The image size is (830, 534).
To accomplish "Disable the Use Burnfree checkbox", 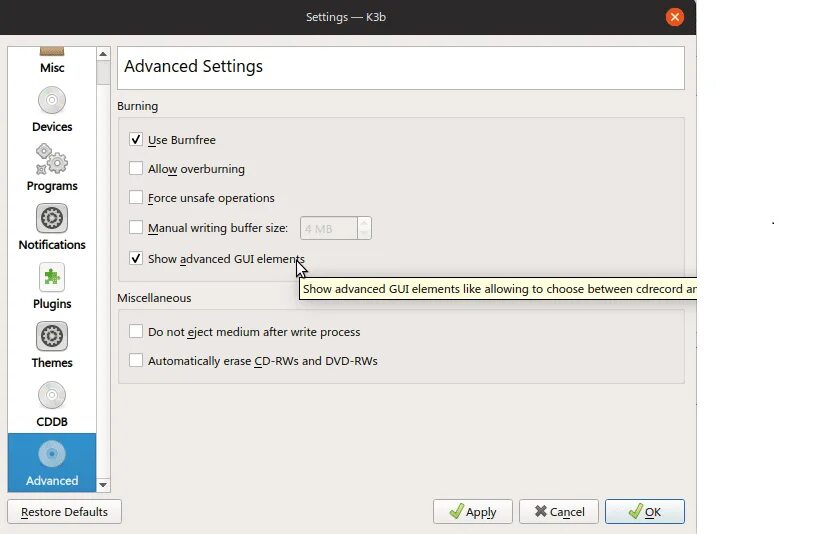I will tap(136, 140).
